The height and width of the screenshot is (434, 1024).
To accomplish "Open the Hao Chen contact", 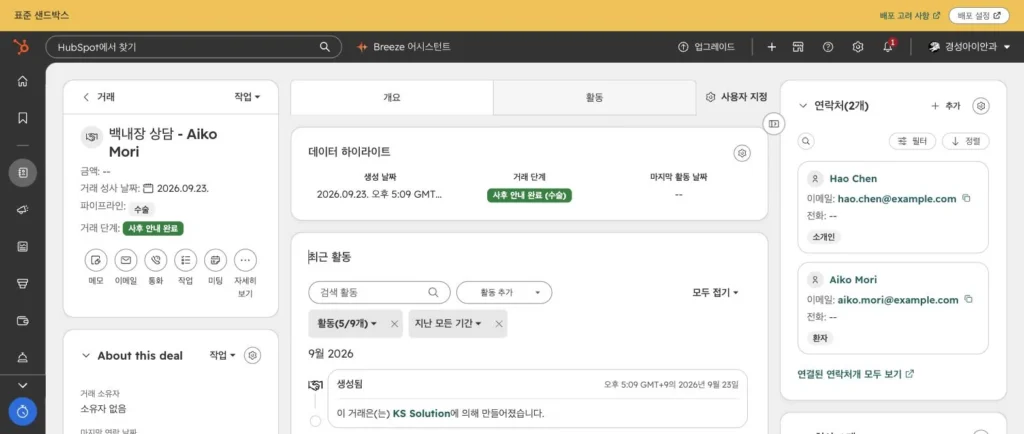I will click(853, 178).
